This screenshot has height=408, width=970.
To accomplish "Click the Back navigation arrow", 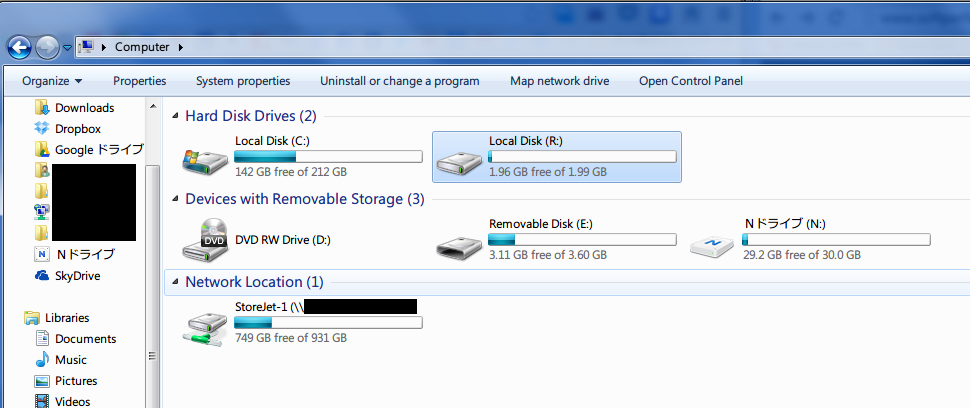I will pyautogui.click(x=19, y=47).
